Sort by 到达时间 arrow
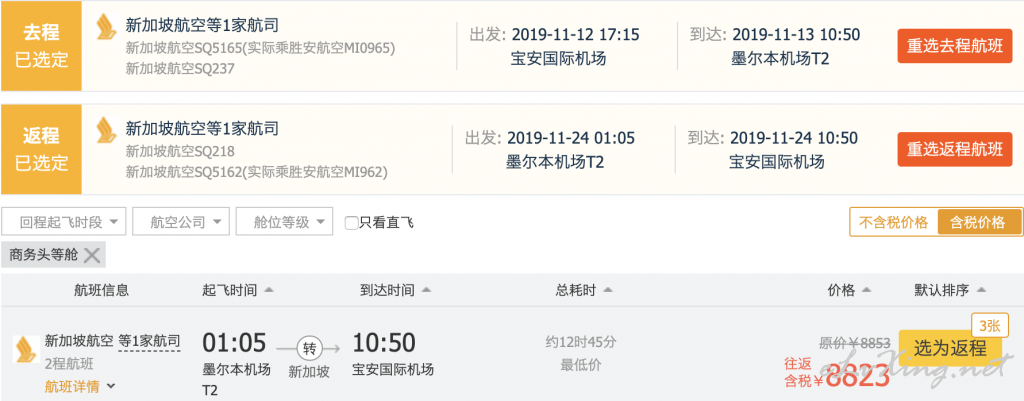 tap(426, 291)
